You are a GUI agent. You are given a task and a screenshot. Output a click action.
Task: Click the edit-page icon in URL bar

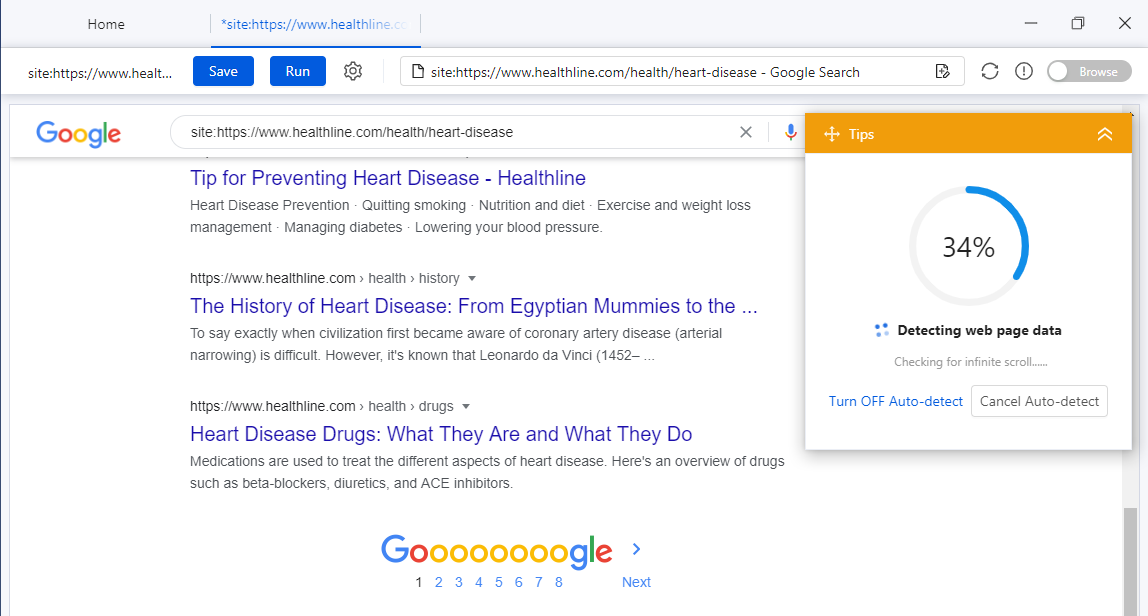point(943,71)
